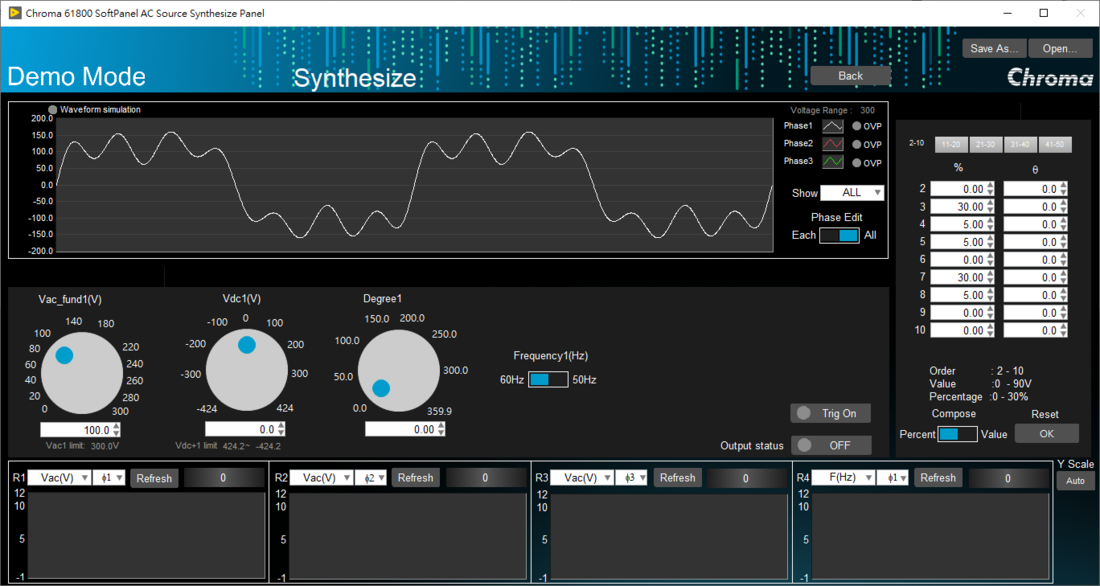Viewport: 1100px width, 586px height.
Task: Click the Waveform simulation indicator dot
Action: 53,110
